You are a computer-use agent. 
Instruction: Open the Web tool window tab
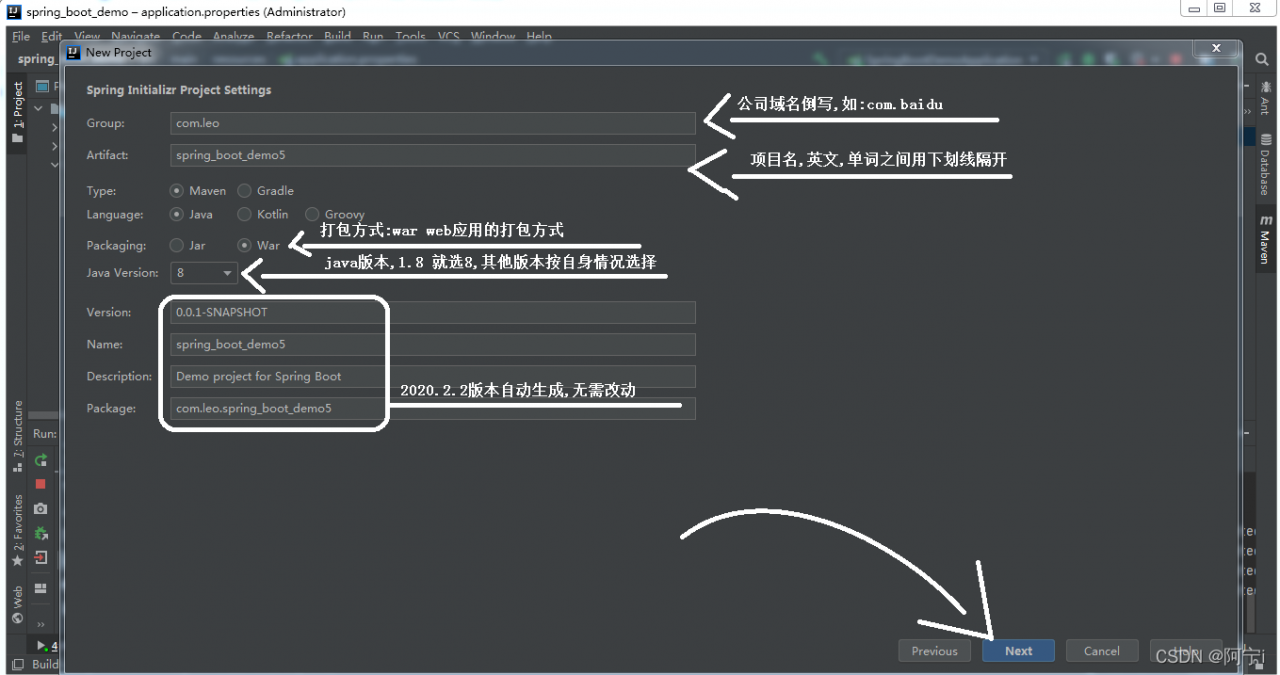17,605
